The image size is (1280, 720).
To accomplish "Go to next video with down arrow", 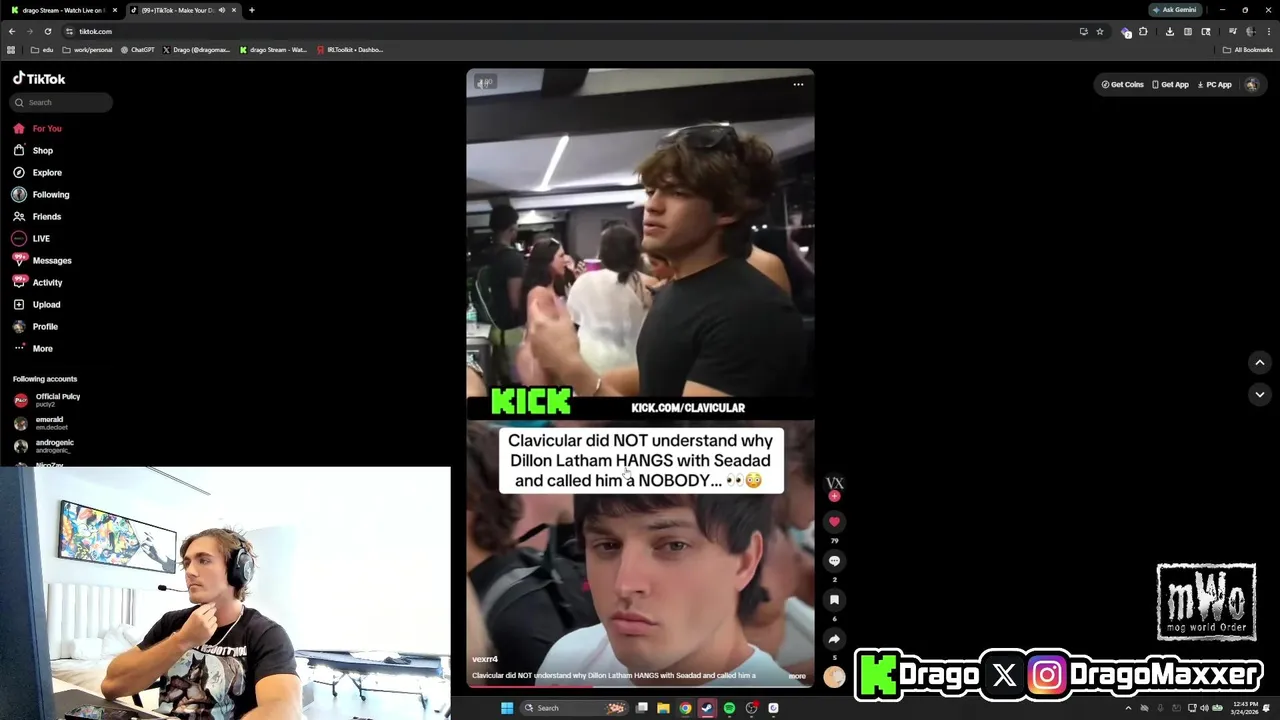I will (1260, 394).
